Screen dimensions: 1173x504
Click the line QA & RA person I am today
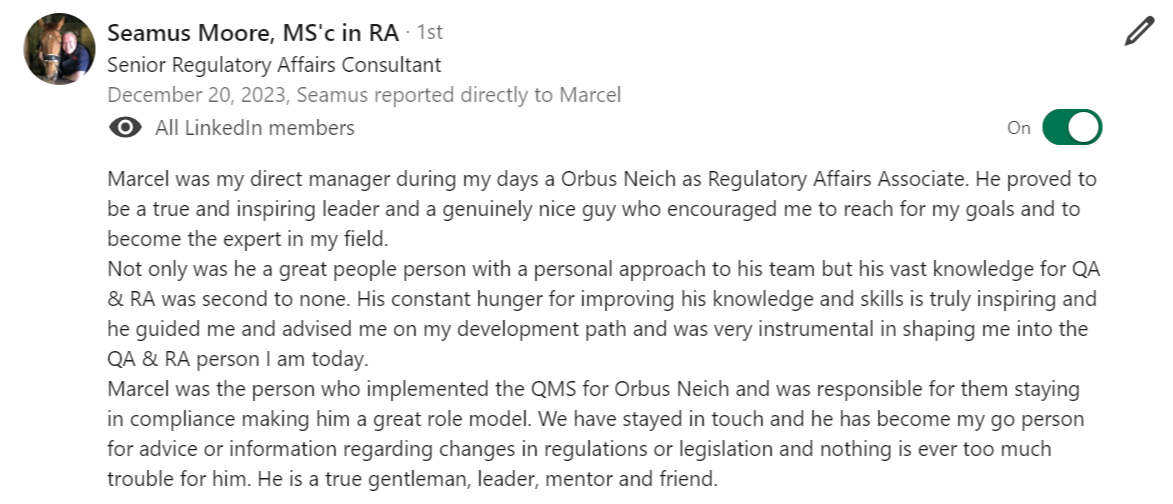click(238, 360)
